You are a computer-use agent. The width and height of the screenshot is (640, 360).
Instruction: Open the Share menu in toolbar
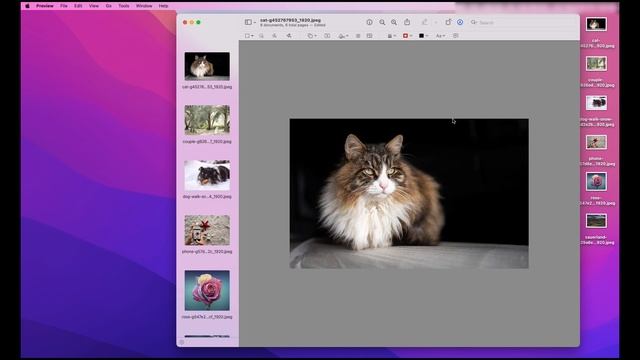[x=407, y=22]
